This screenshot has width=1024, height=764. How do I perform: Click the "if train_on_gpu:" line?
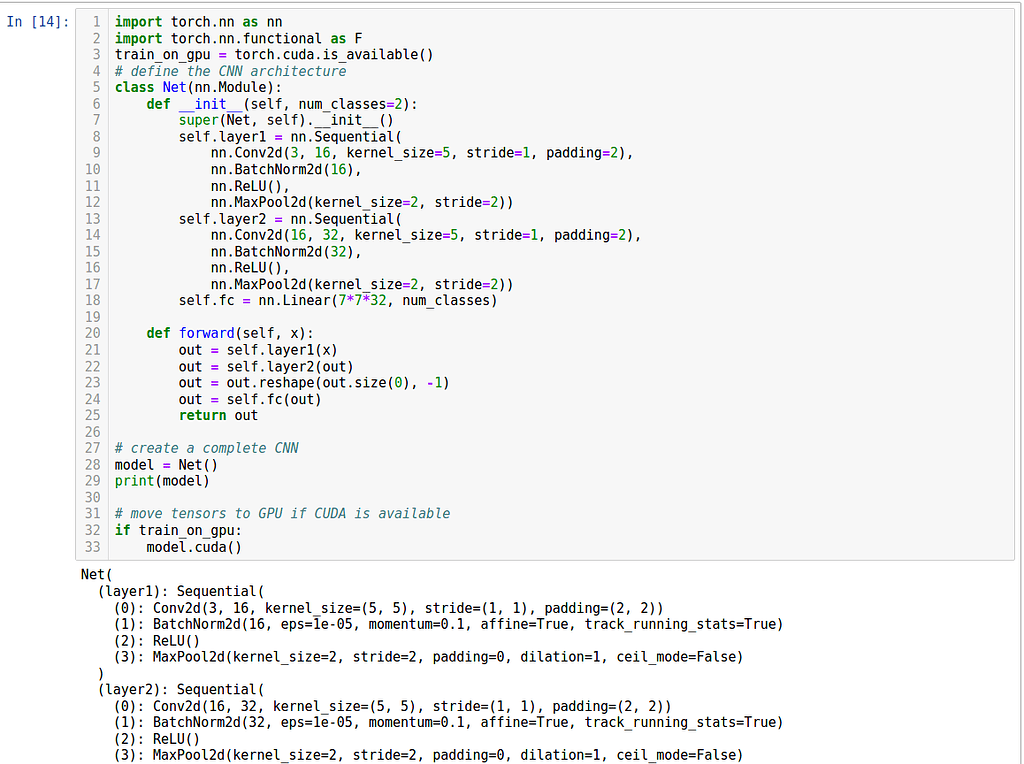point(178,530)
